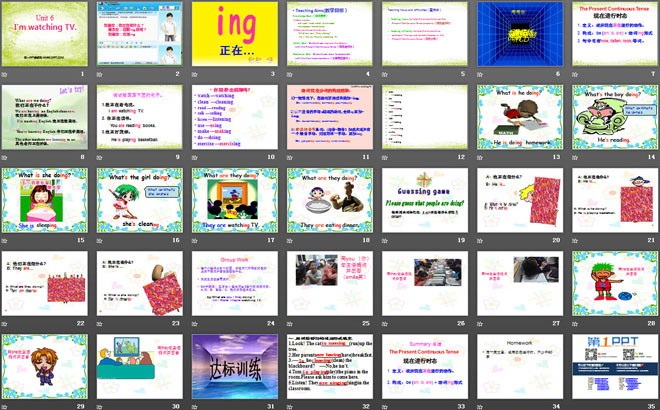Select slide 18 'They are eating dinner'
Screen dimensions: 660x410
coord(330,200)
